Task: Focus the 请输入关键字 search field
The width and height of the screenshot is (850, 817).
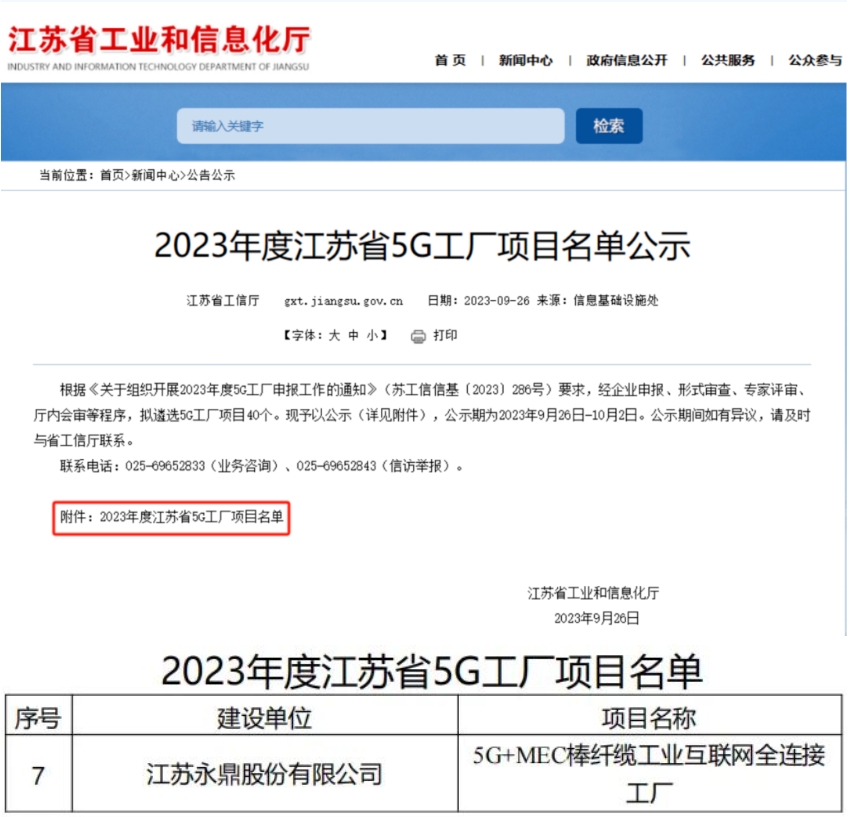Action: (370, 126)
